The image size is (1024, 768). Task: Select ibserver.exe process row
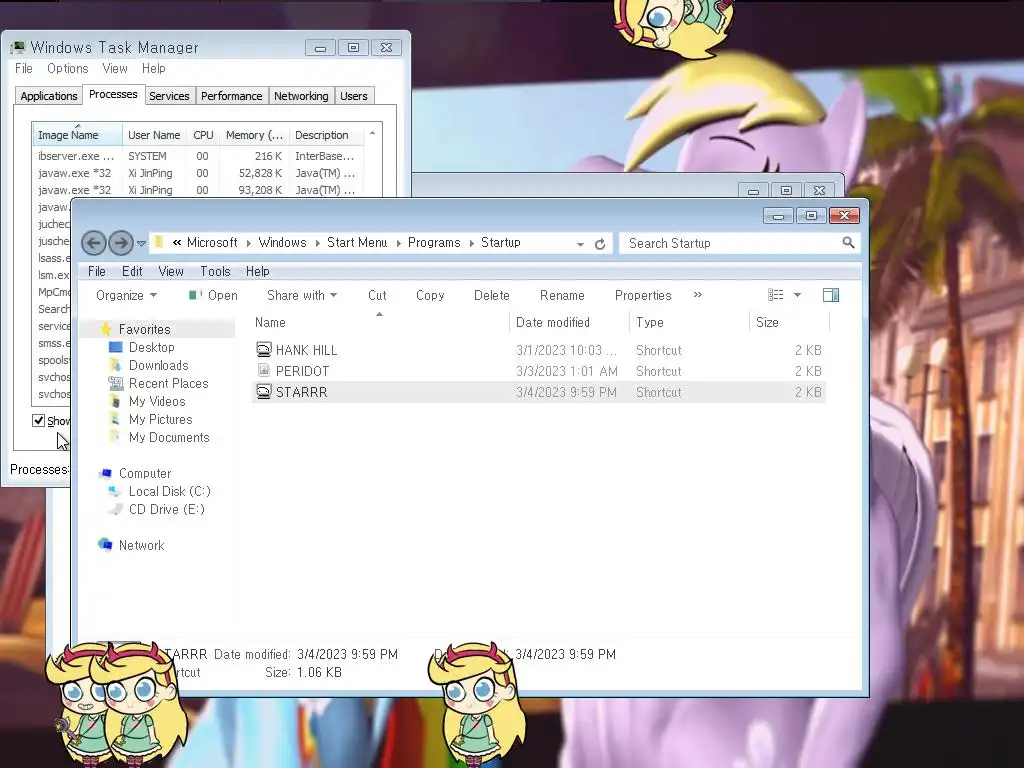click(198, 156)
